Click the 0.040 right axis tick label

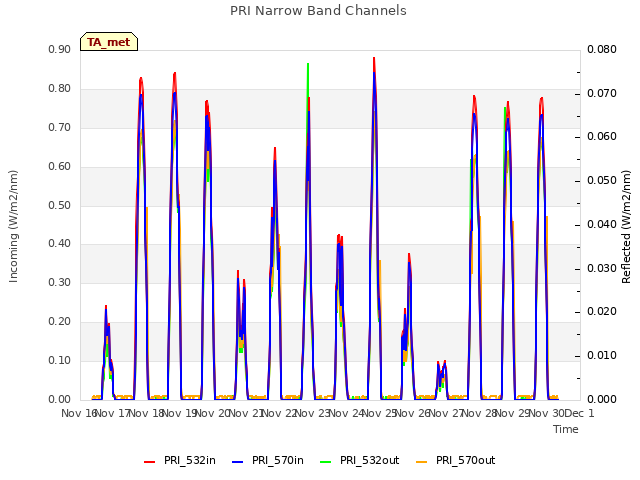coord(602,224)
